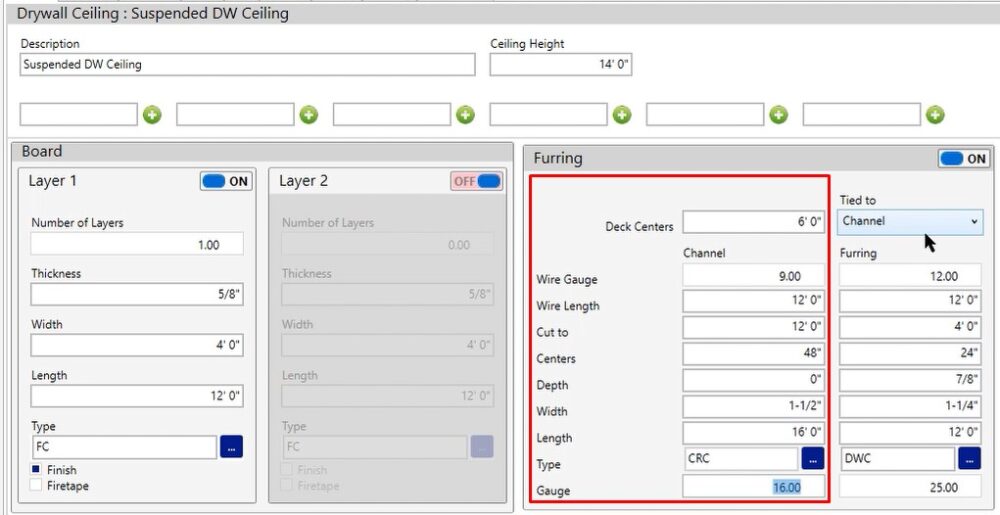Click the Deck Centers field
This screenshot has height=515, width=1000.
tap(755, 222)
